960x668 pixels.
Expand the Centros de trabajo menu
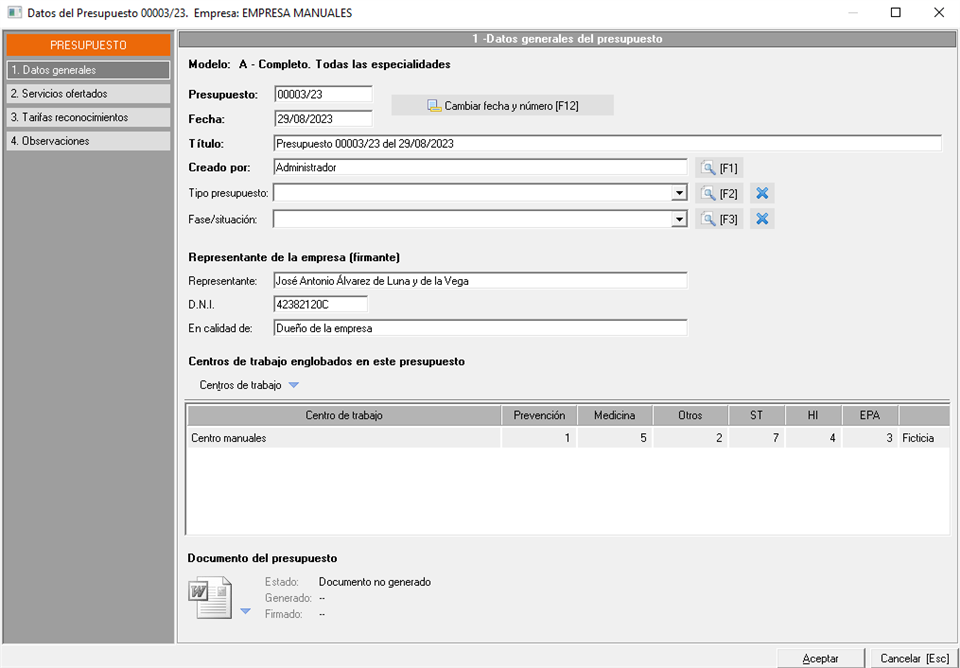click(293, 385)
